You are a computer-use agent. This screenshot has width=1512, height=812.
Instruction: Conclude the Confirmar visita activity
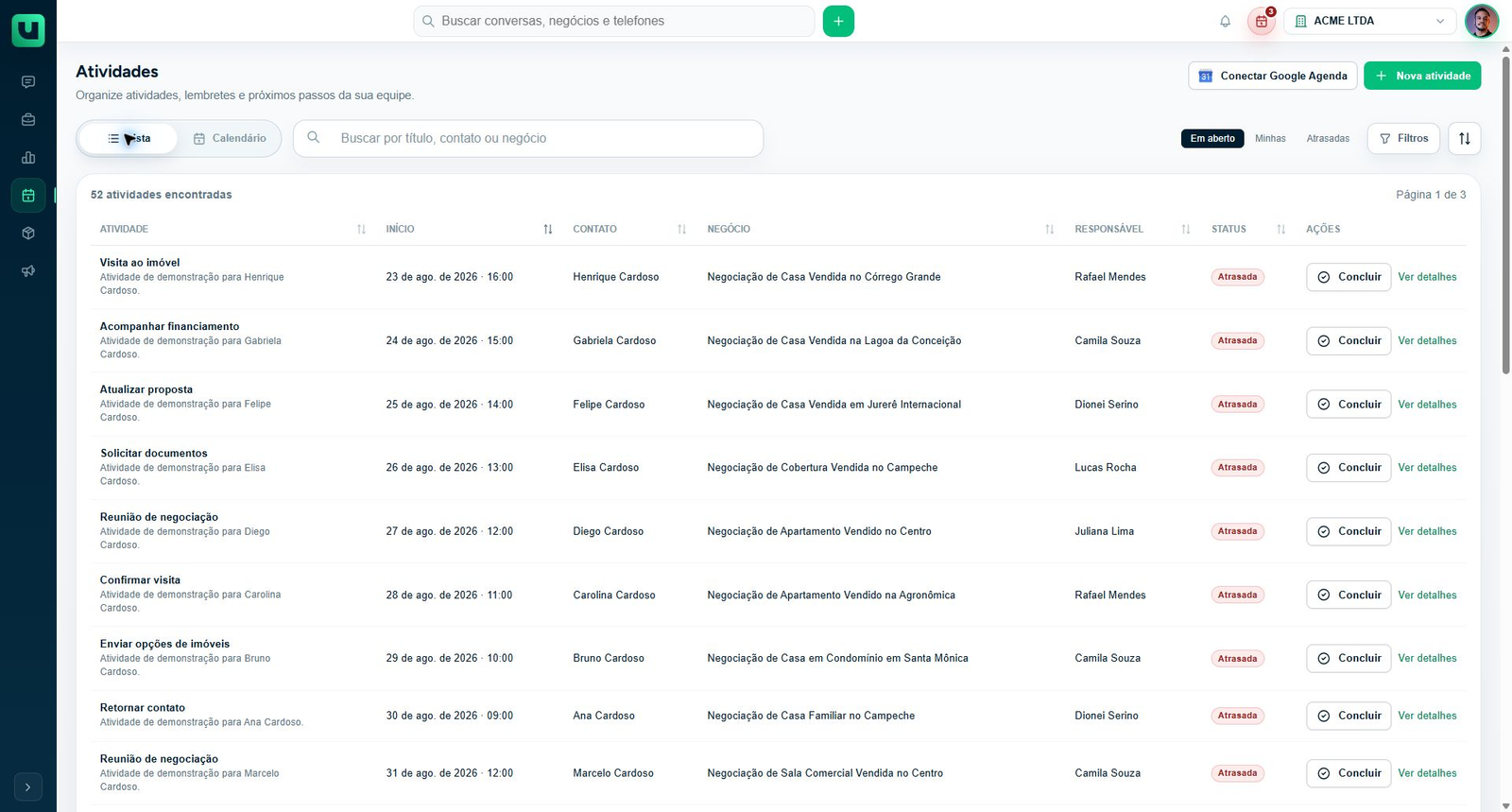[1349, 595]
